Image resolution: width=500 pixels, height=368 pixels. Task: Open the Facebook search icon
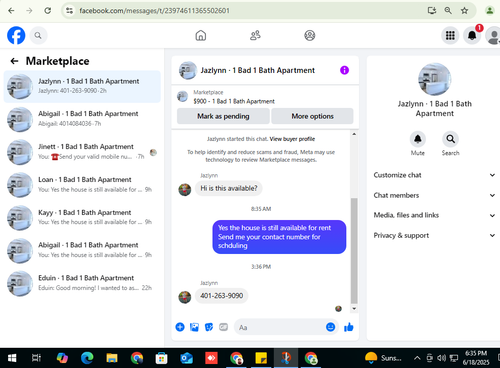point(38,35)
